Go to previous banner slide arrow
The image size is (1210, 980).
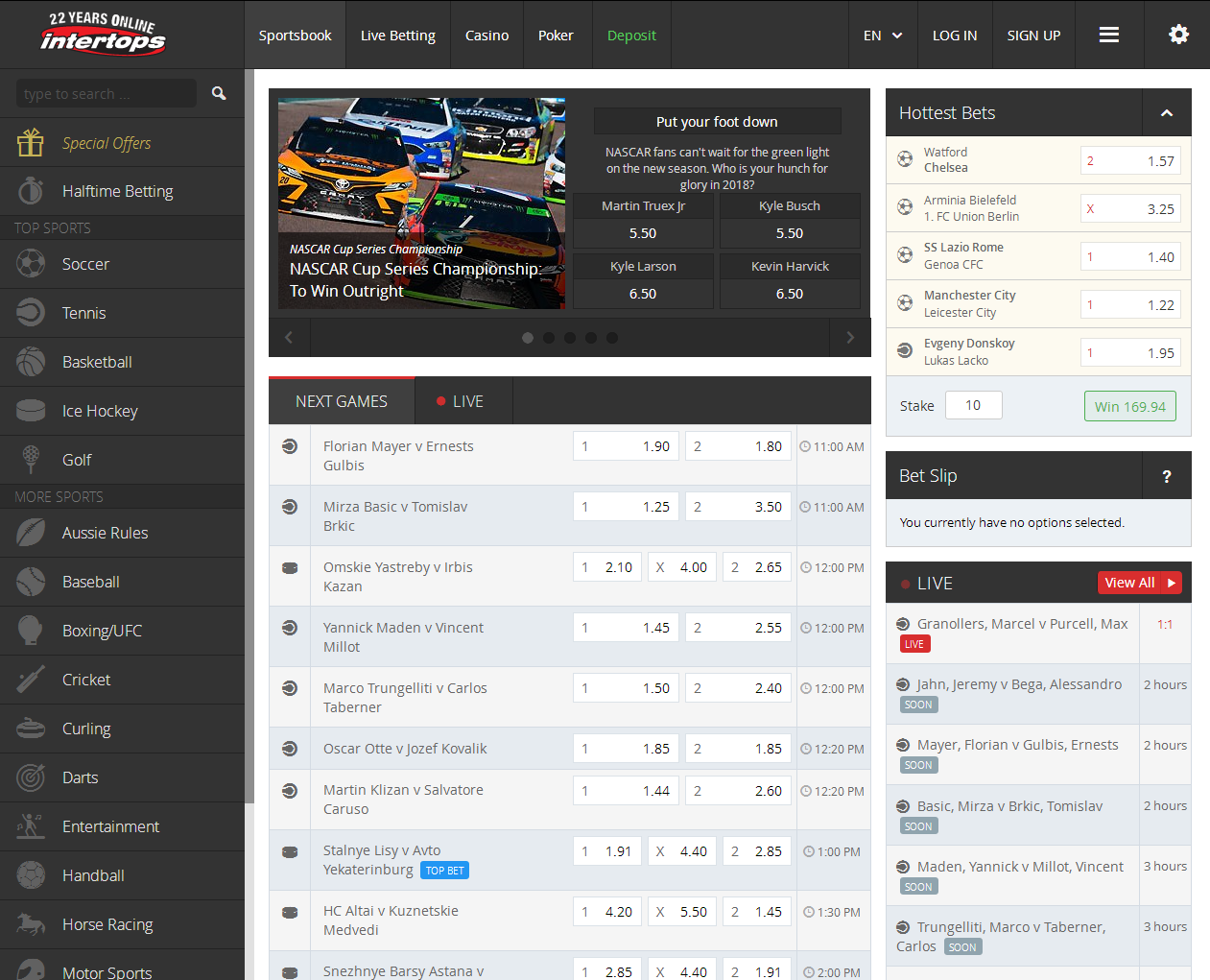289,337
